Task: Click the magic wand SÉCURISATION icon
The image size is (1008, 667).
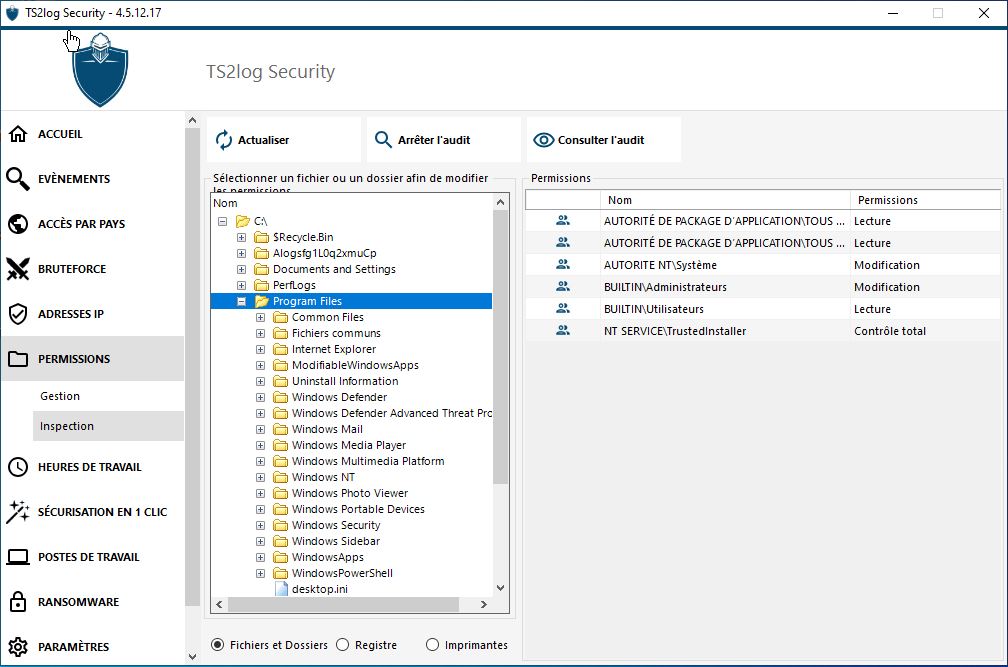Action: 18,511
